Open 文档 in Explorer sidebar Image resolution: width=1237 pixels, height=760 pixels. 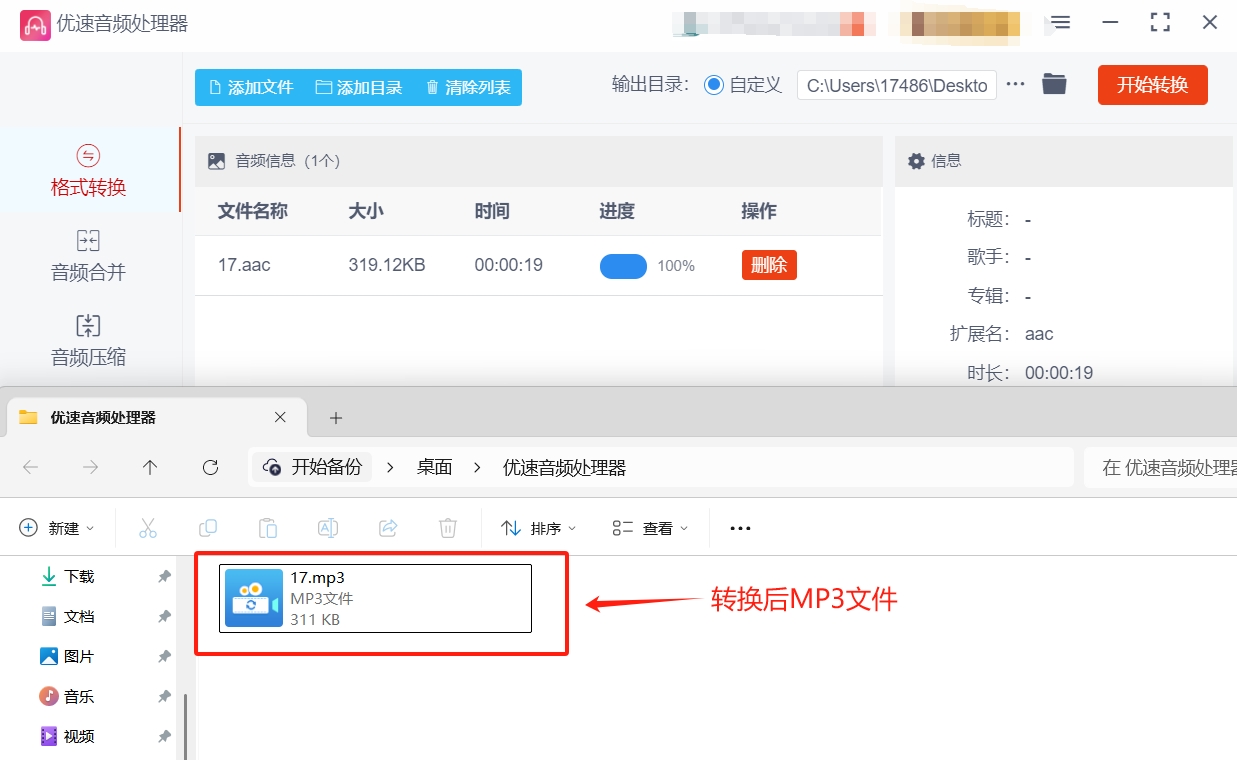66,617
